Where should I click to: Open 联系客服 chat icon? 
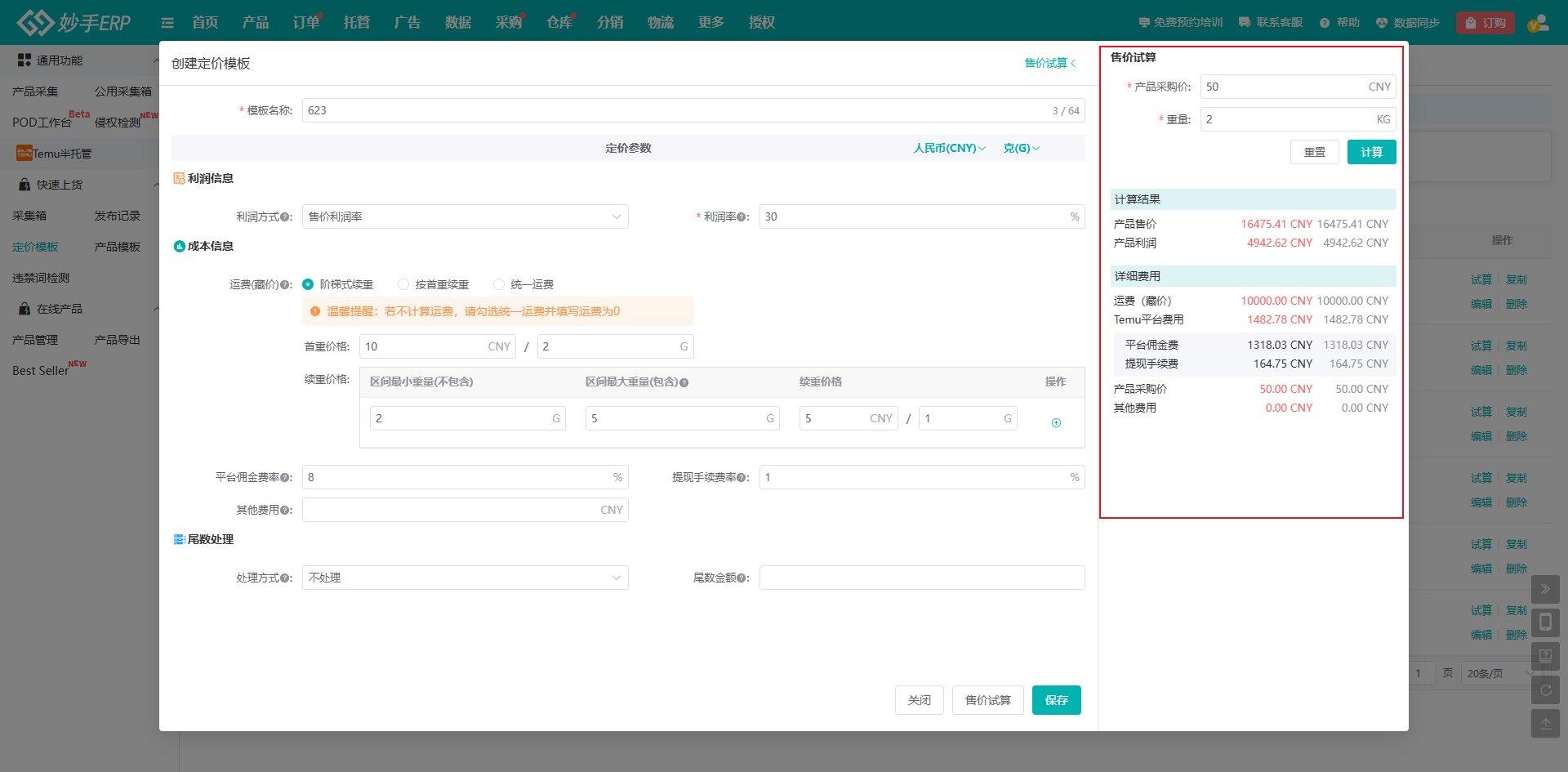pos(1245,23)
